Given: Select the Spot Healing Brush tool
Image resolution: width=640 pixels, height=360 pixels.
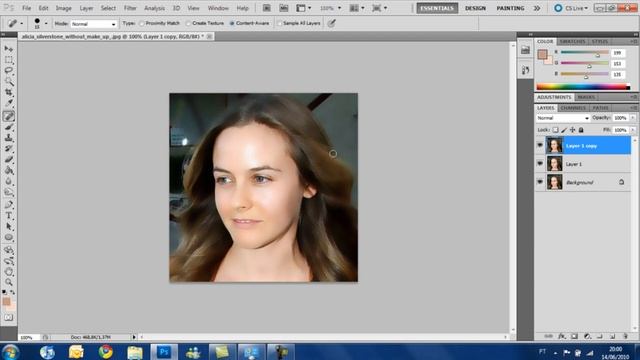Looking at the screenshot, I should tap(9, 116).
